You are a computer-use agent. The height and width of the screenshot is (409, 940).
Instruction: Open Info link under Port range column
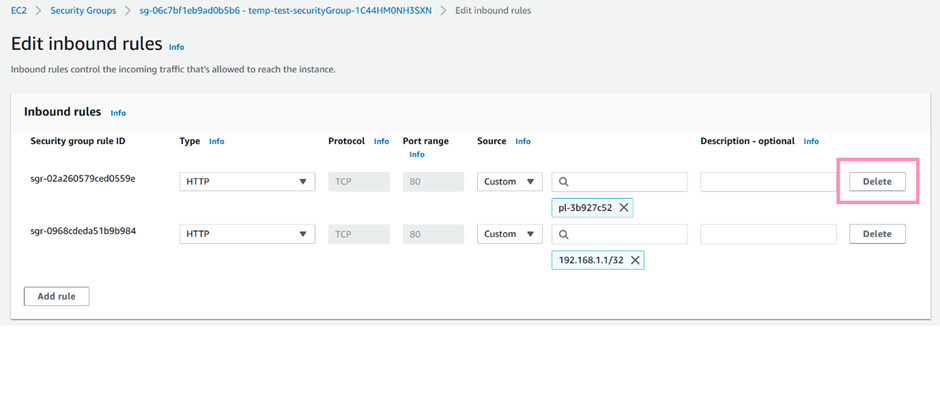point(417,155)
